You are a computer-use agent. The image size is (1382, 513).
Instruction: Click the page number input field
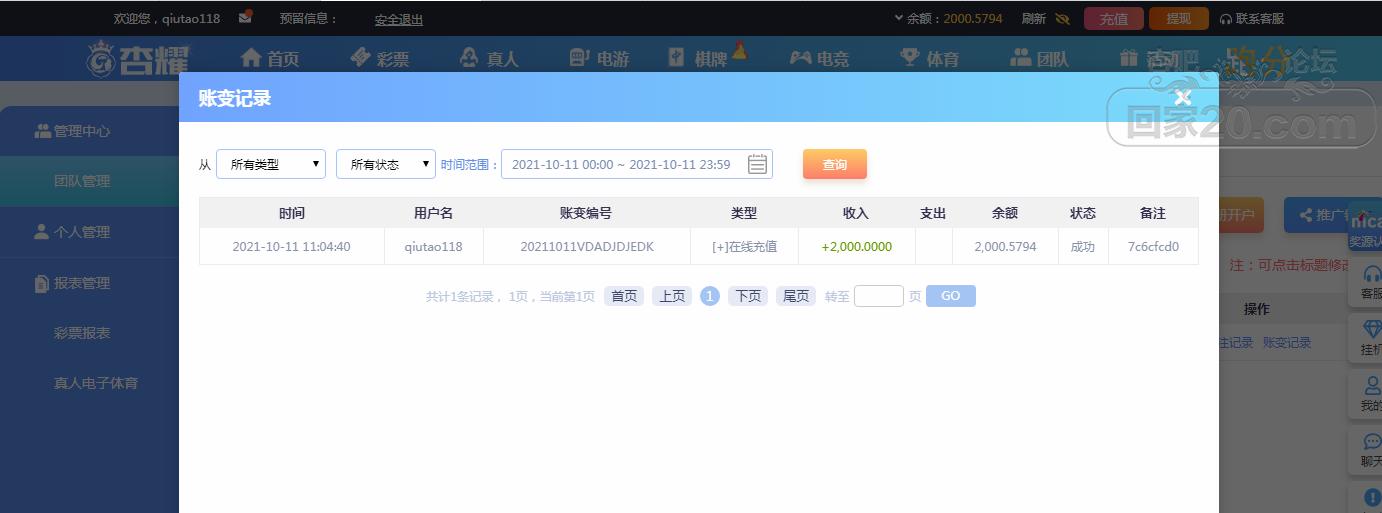coord(879,296)
